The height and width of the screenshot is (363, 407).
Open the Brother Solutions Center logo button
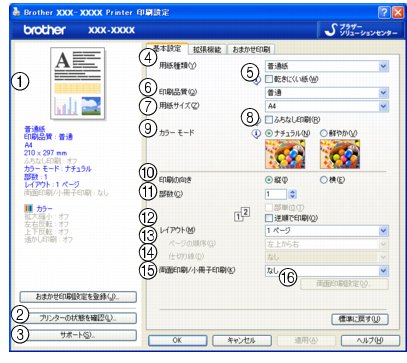[x=360, y=30]
